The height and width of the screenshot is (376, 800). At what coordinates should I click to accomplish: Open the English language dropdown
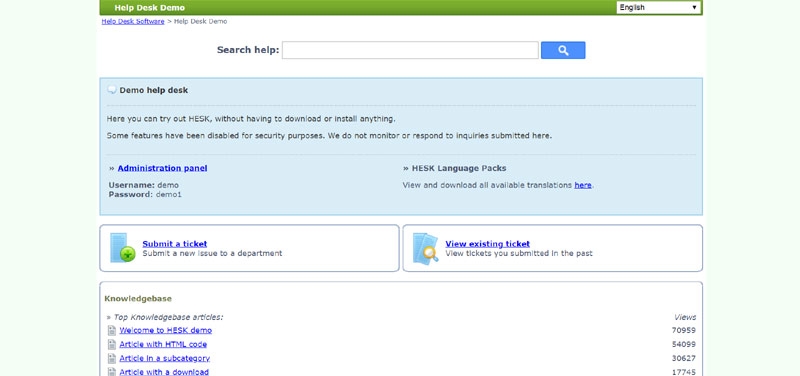tap(658, 7)
